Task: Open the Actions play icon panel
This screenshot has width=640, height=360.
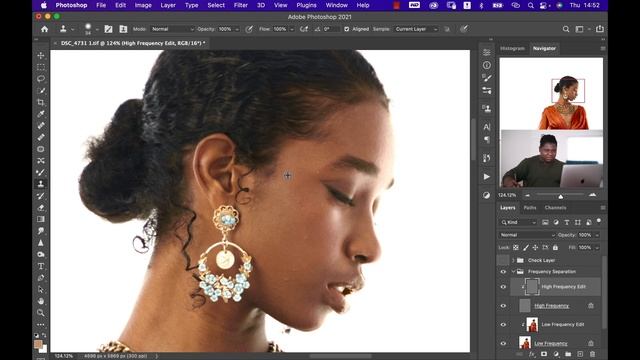Action: 487,177
